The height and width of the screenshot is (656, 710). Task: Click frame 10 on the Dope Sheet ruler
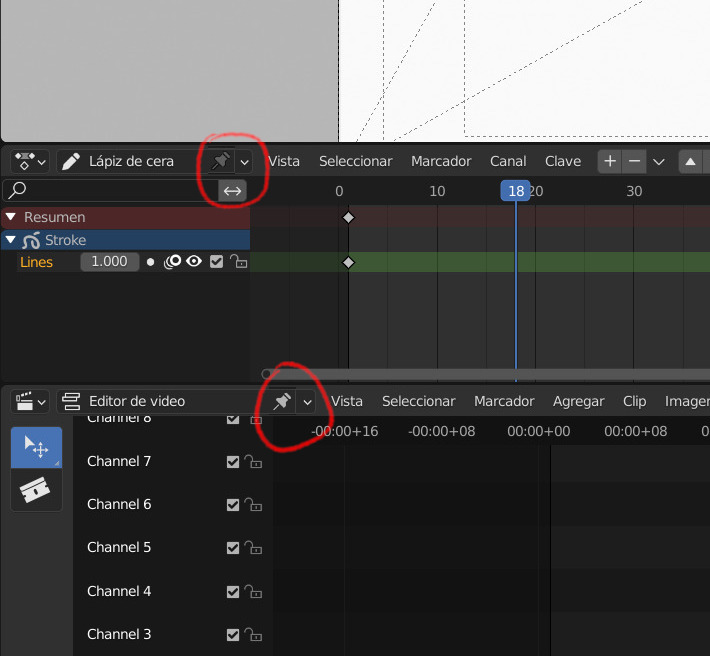[437, 191]
